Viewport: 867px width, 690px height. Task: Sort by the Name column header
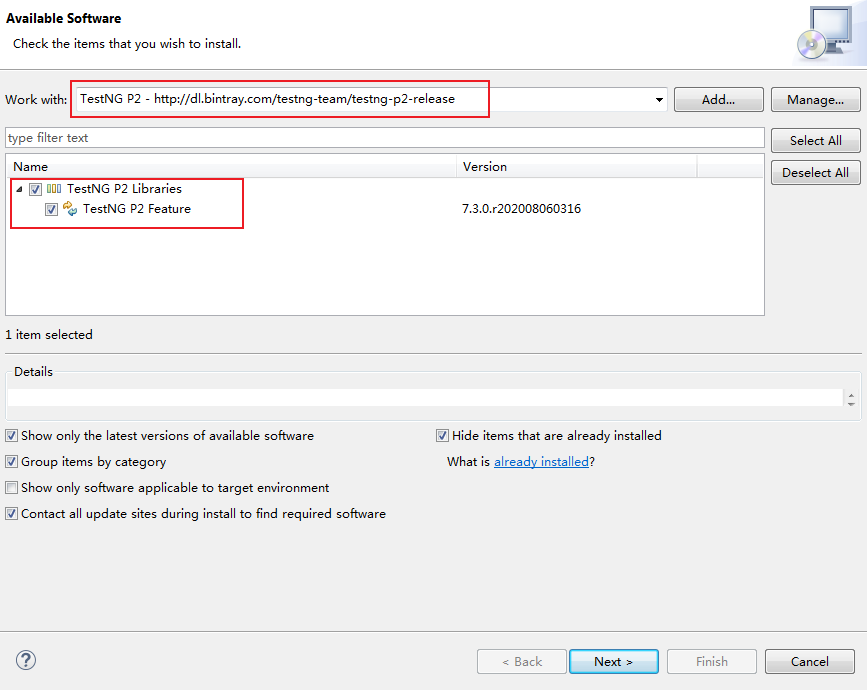[x=231, y=166]
